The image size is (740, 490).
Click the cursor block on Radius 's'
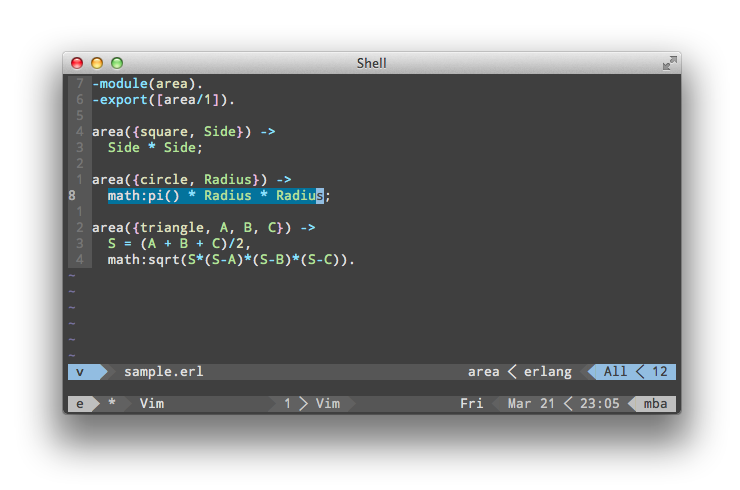click(x=320, y=195)
